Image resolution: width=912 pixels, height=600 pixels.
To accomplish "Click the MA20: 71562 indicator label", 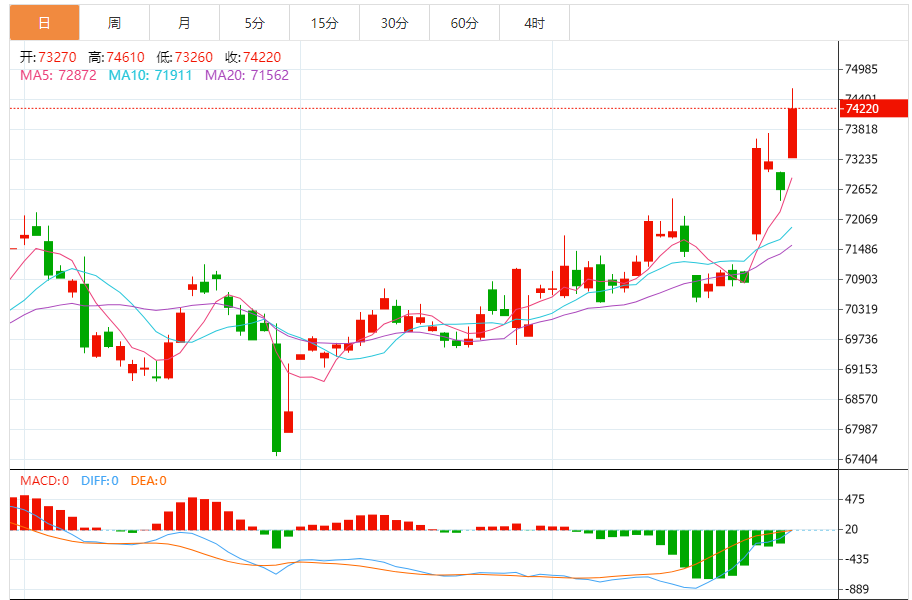I will (x=247, y=75).
